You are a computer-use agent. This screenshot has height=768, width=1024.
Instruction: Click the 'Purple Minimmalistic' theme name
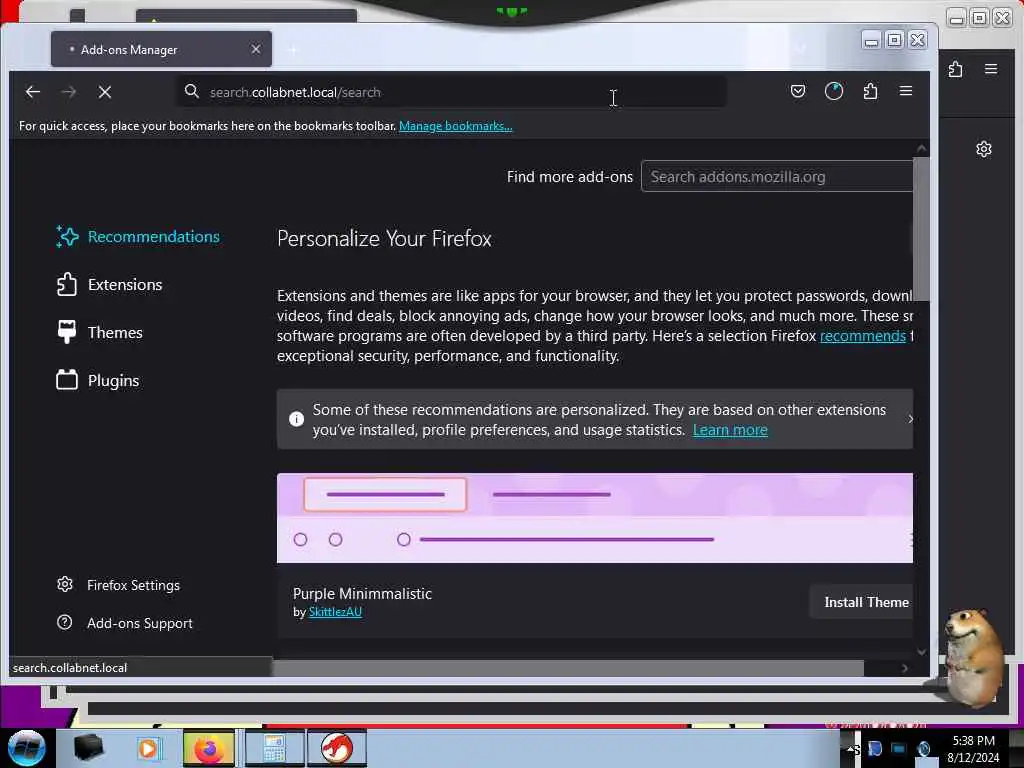(362, 594)
